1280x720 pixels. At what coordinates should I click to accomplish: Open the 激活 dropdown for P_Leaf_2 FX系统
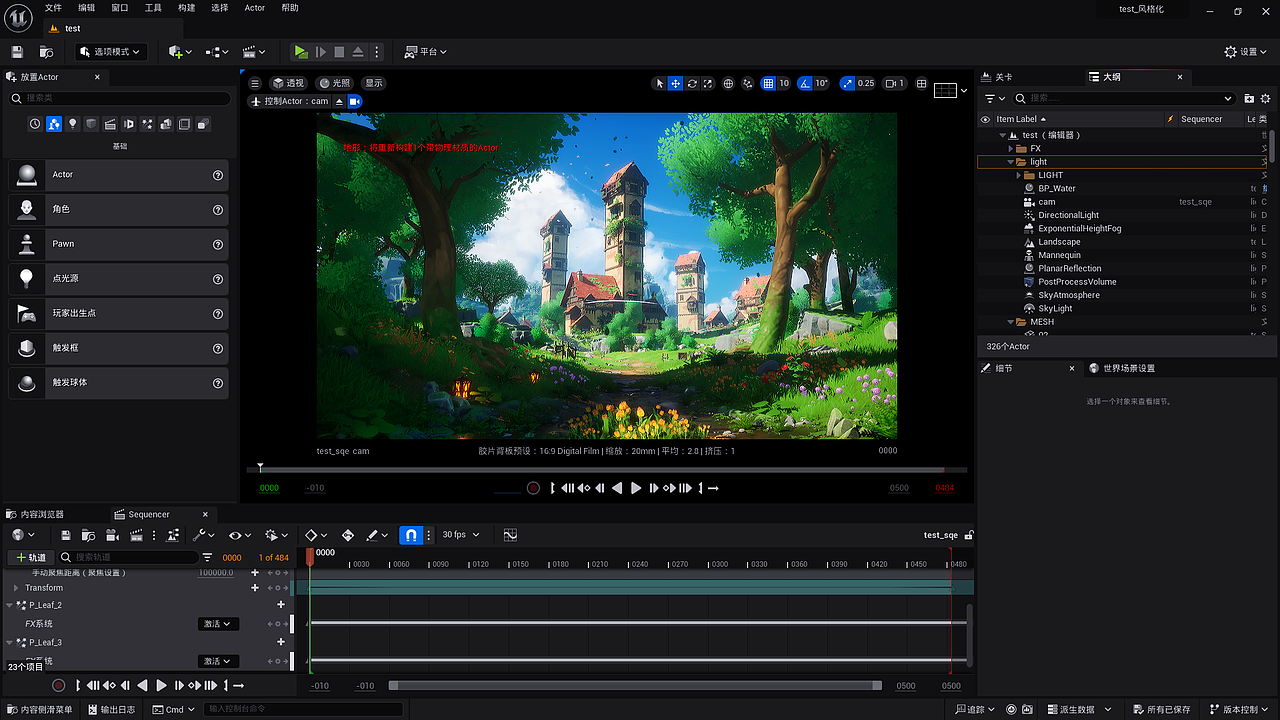219,624
